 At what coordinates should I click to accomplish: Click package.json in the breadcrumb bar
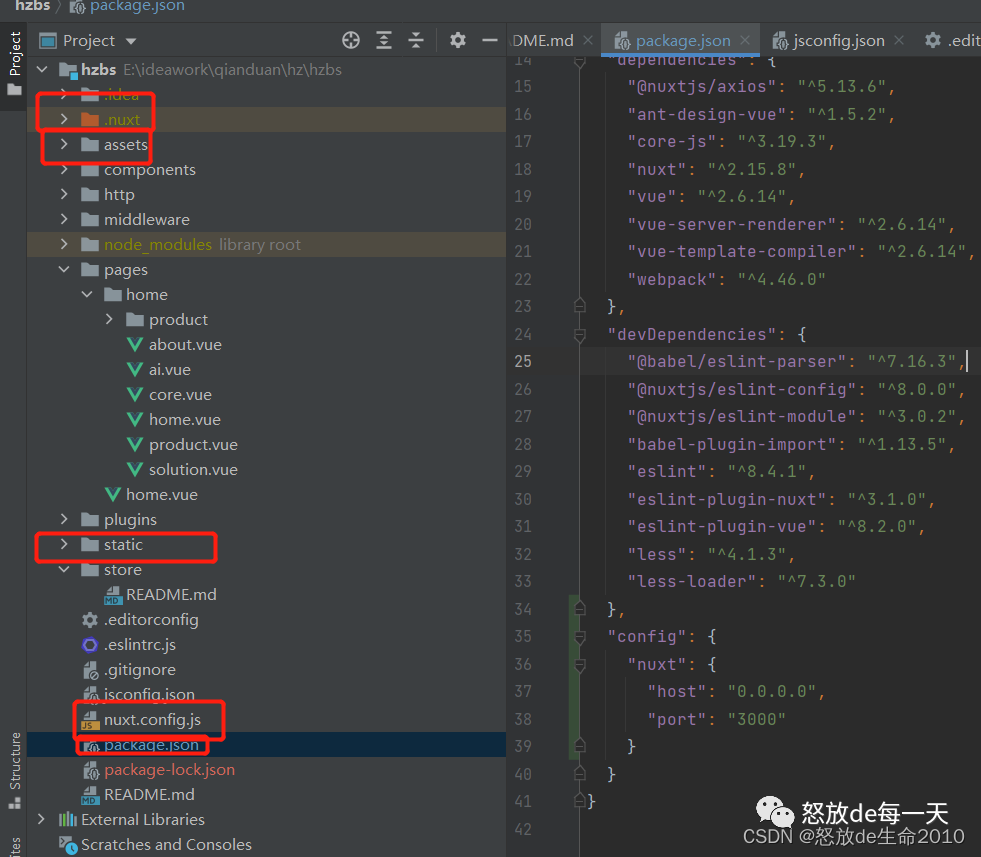pos(137,6)
